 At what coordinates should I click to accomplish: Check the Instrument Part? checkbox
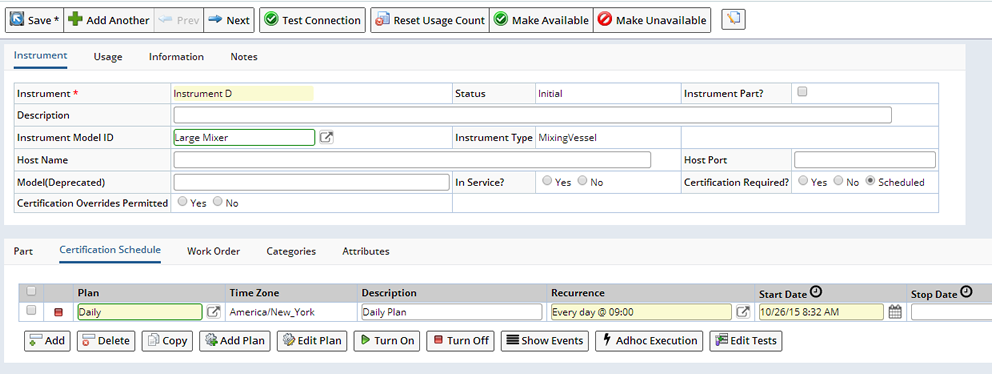click(802, 92)
